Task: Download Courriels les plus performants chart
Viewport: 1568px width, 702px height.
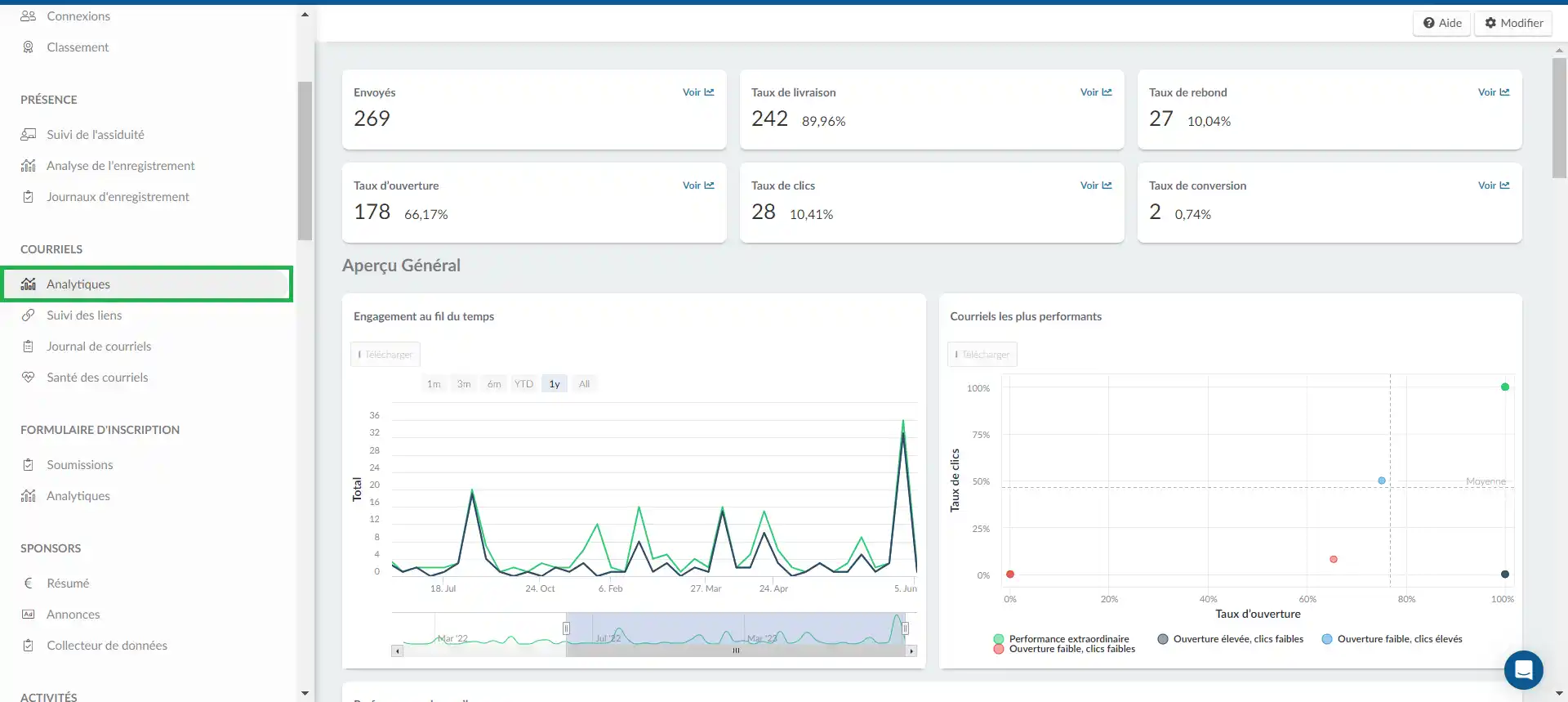Action: click(x=982, y=355)
